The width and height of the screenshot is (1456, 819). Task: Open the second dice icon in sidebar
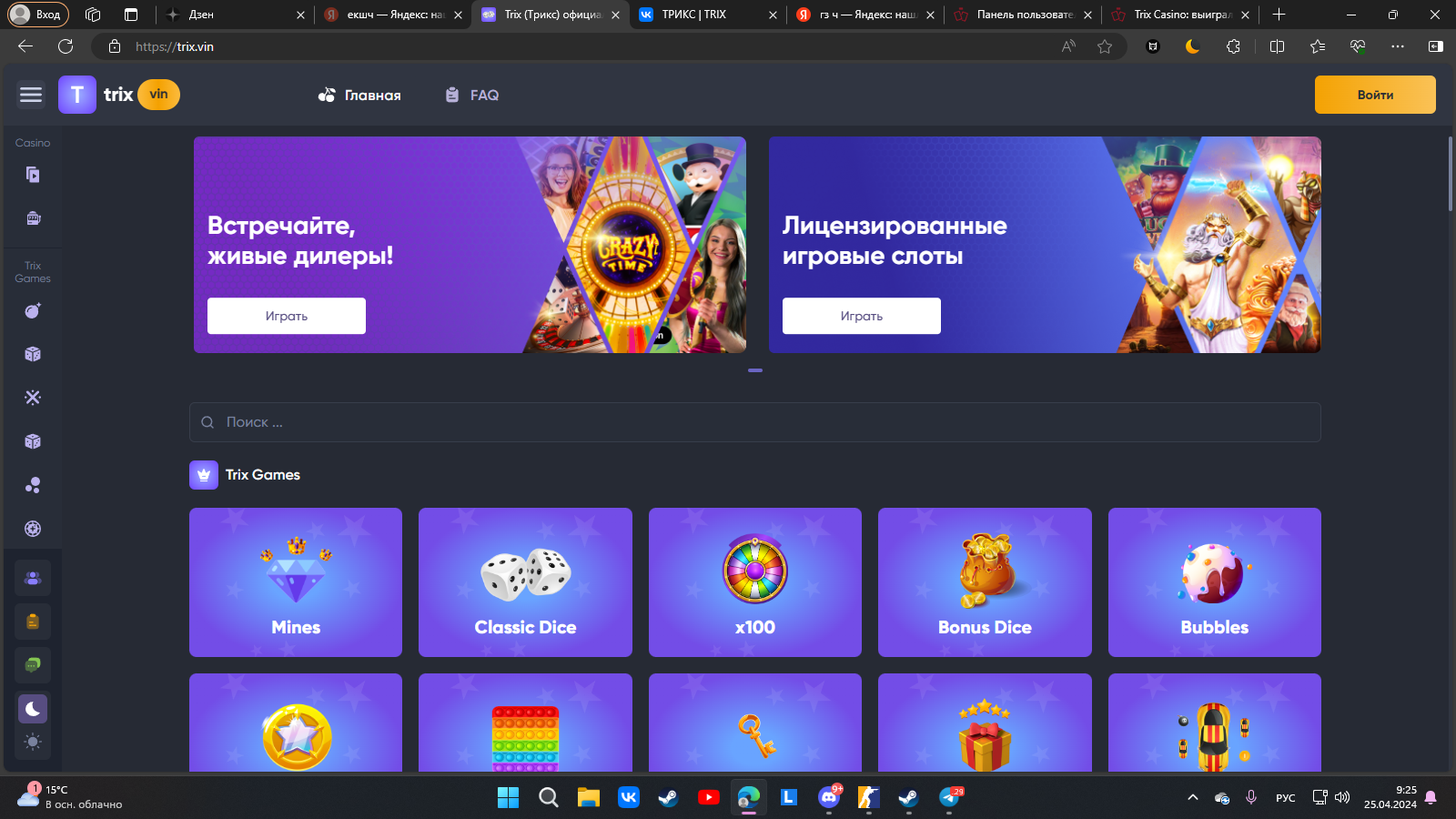click(33, 441)
